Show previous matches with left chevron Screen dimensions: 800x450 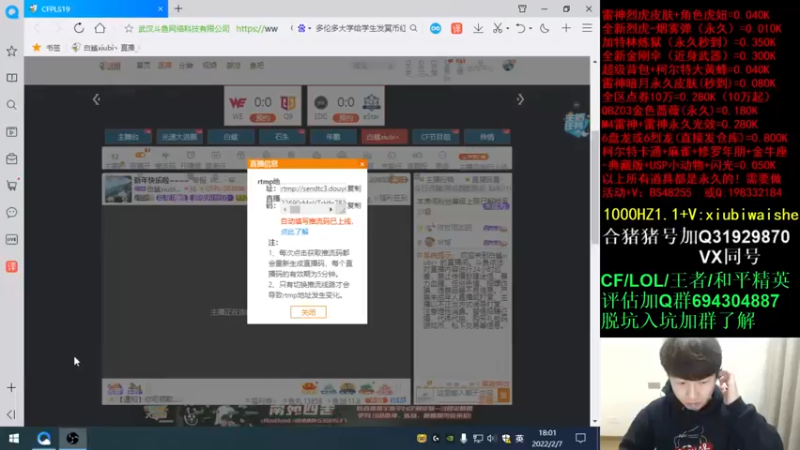(96, 99)
